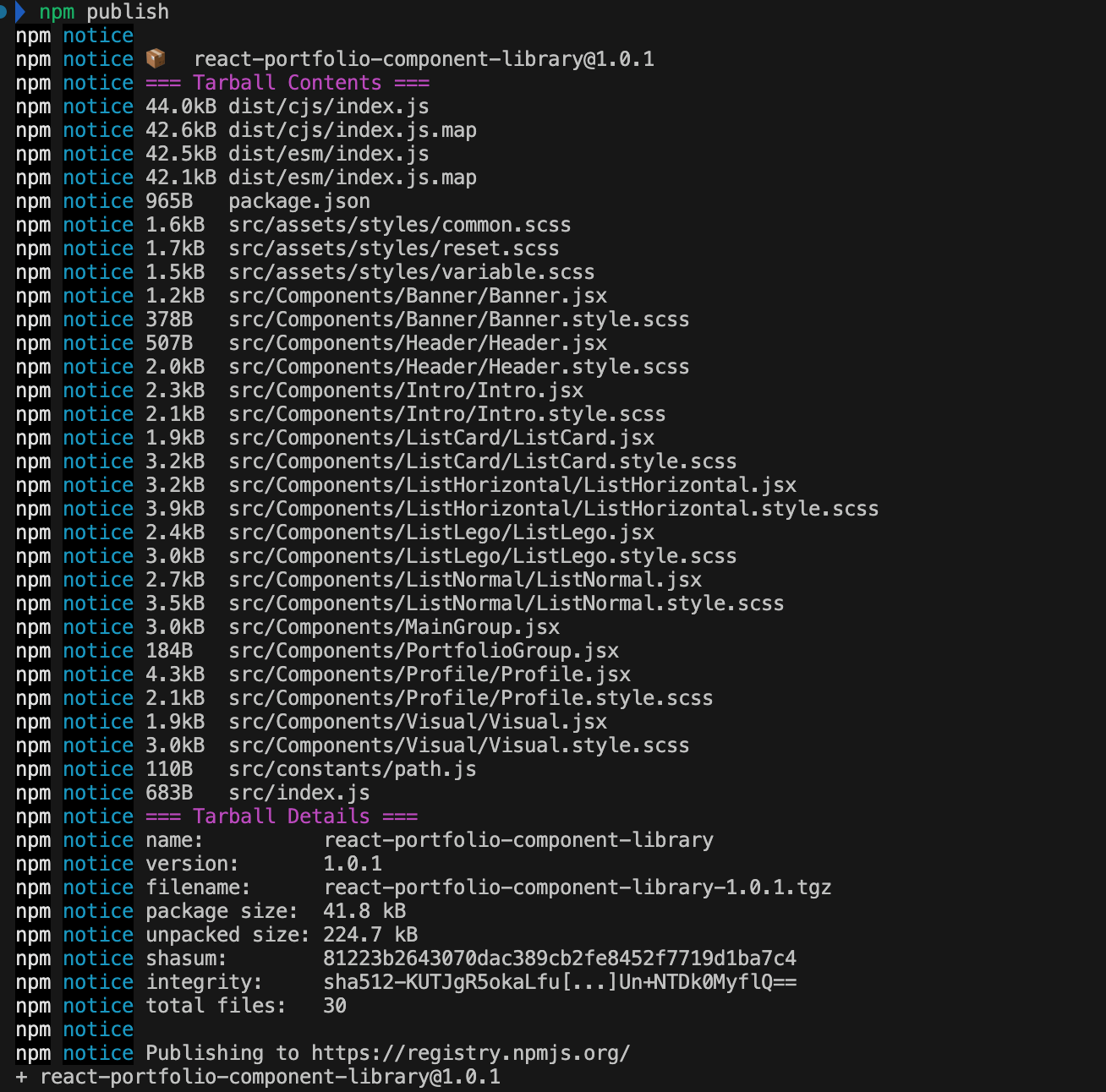
Task: Click the Header.jsx file path
Action: click(x=418, y=343)
